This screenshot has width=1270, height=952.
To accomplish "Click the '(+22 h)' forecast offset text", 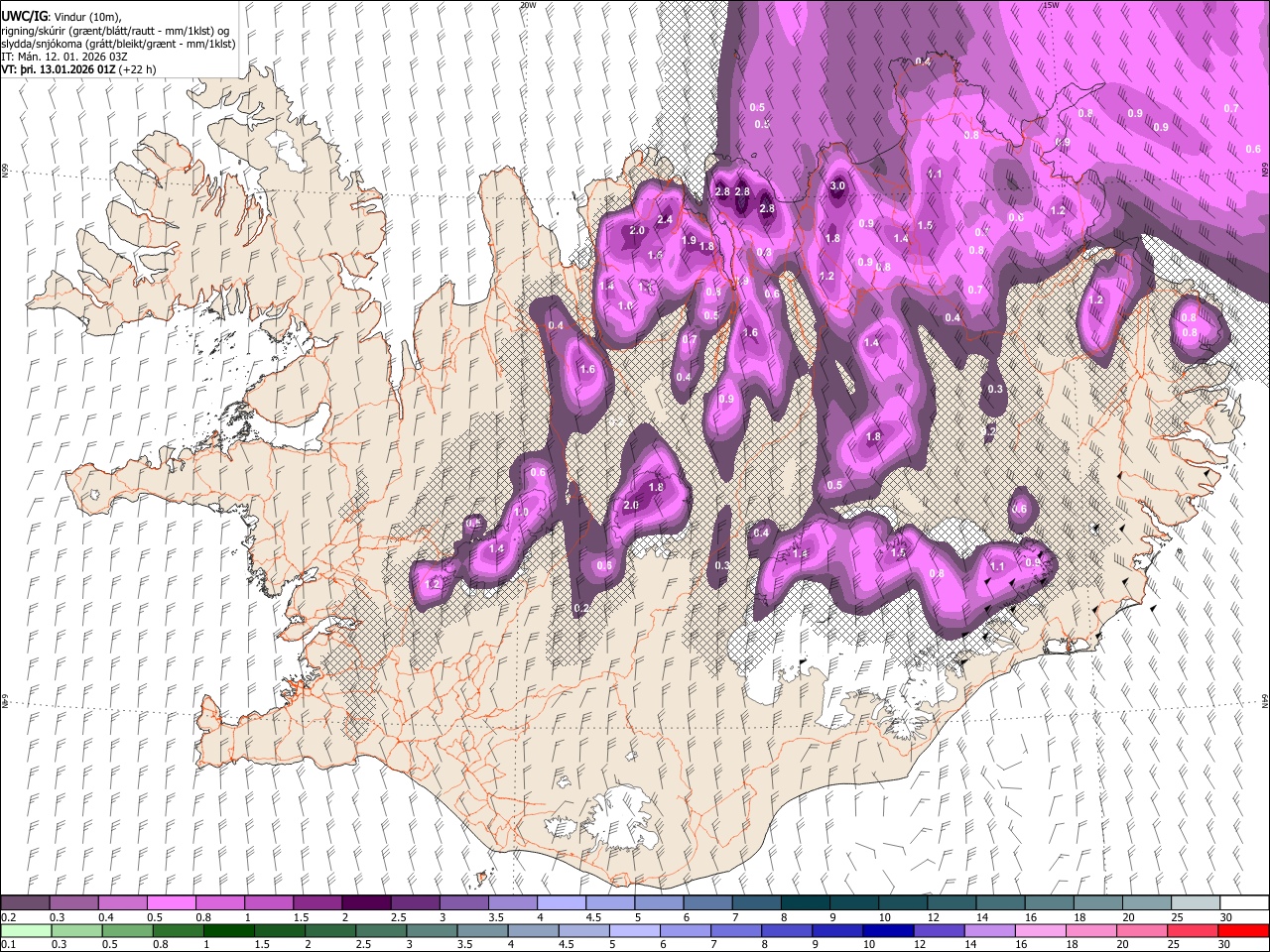I will pyautogui.click(x=137, y=70).
